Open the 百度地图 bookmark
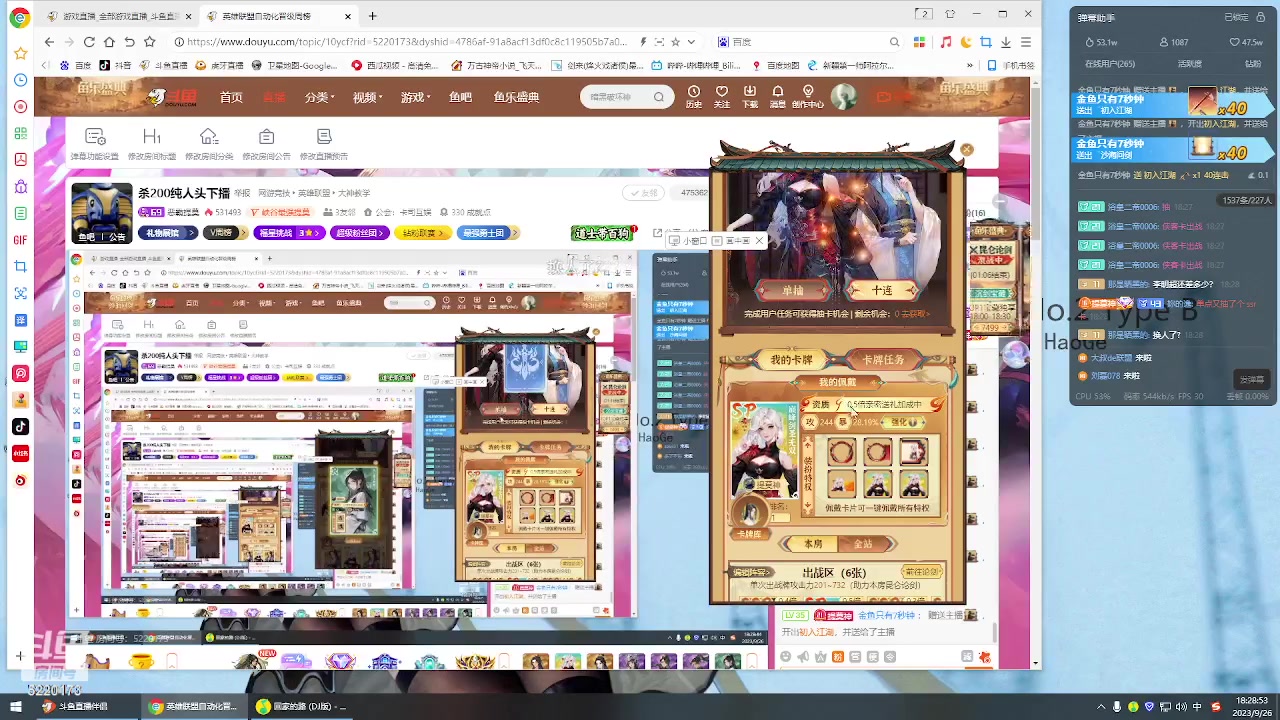 [775, 66]
